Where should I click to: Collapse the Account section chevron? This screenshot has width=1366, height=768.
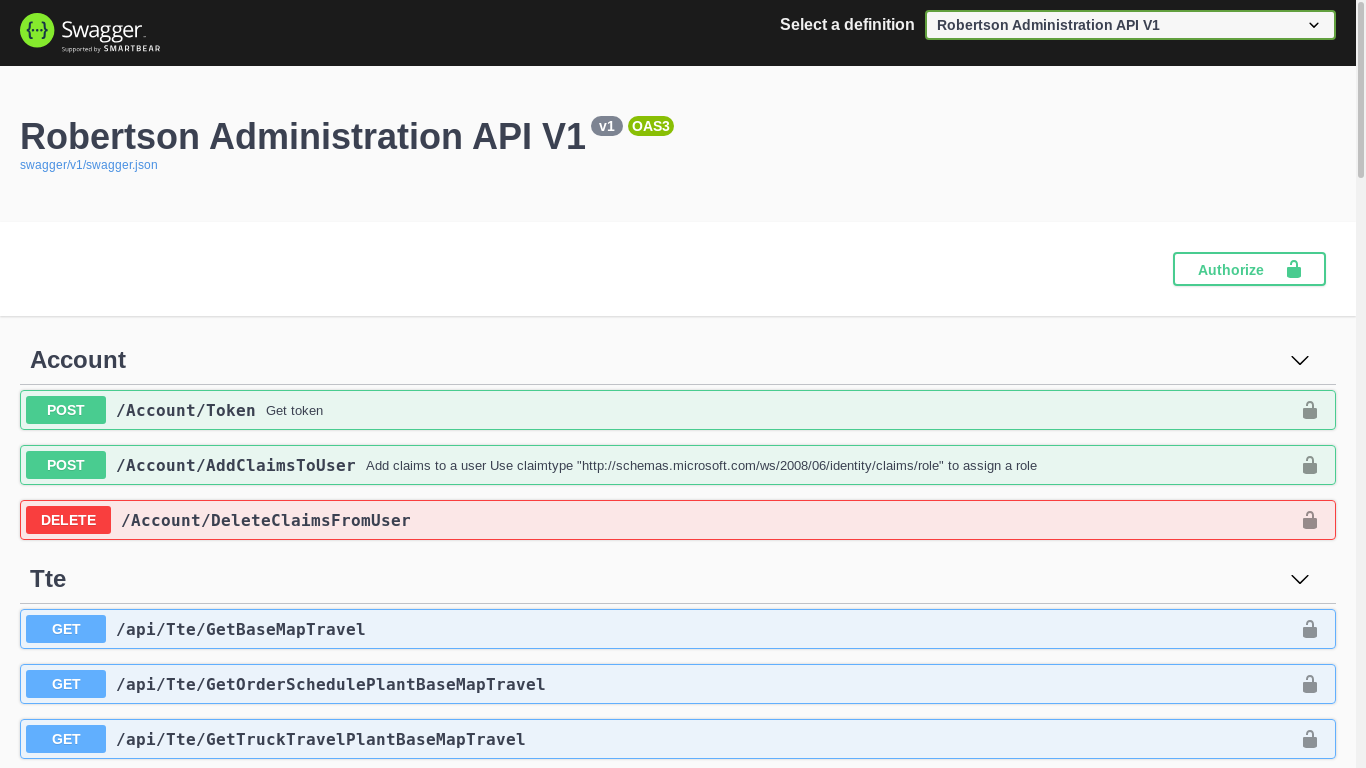(1300, 360)
